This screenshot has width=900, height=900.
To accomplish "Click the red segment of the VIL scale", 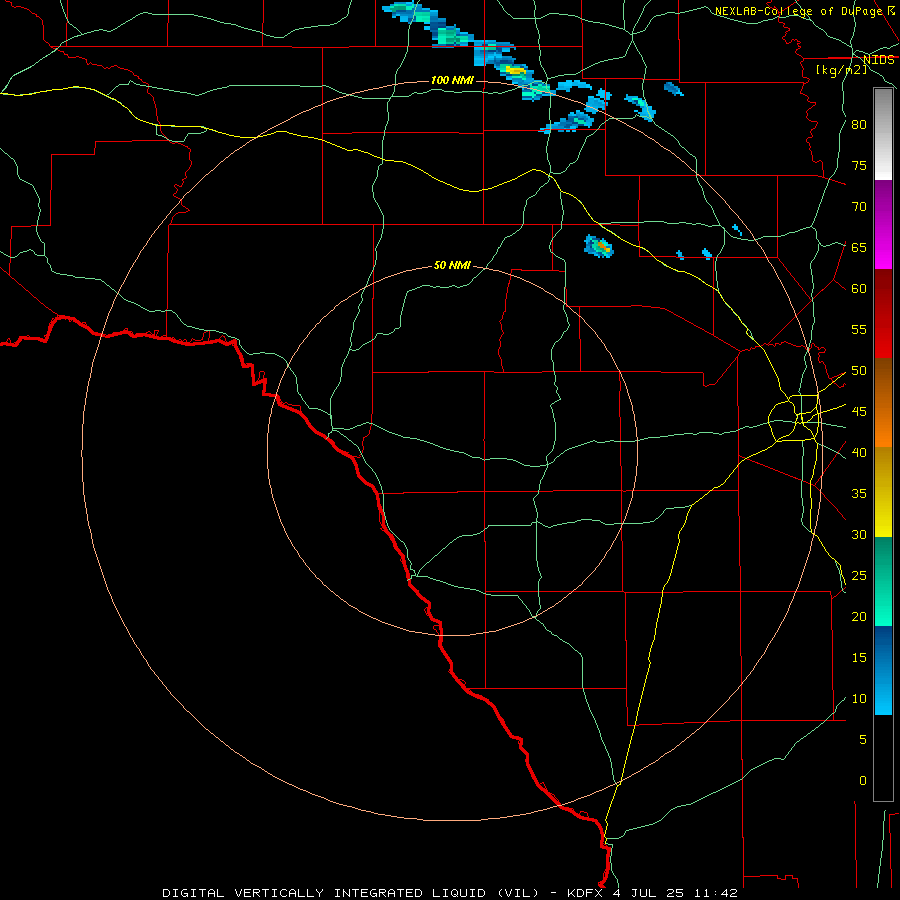I will (883, 314).
